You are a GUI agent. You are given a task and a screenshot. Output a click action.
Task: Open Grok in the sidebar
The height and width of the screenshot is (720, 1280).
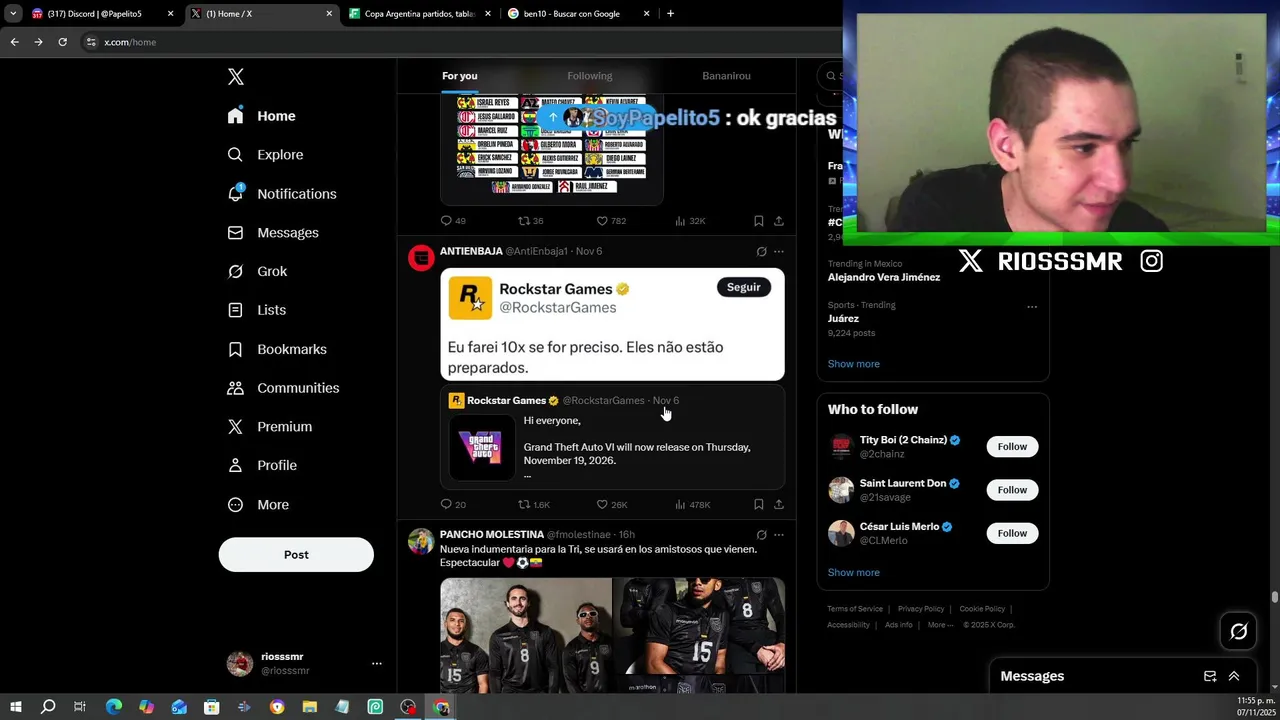pos(257,271)
